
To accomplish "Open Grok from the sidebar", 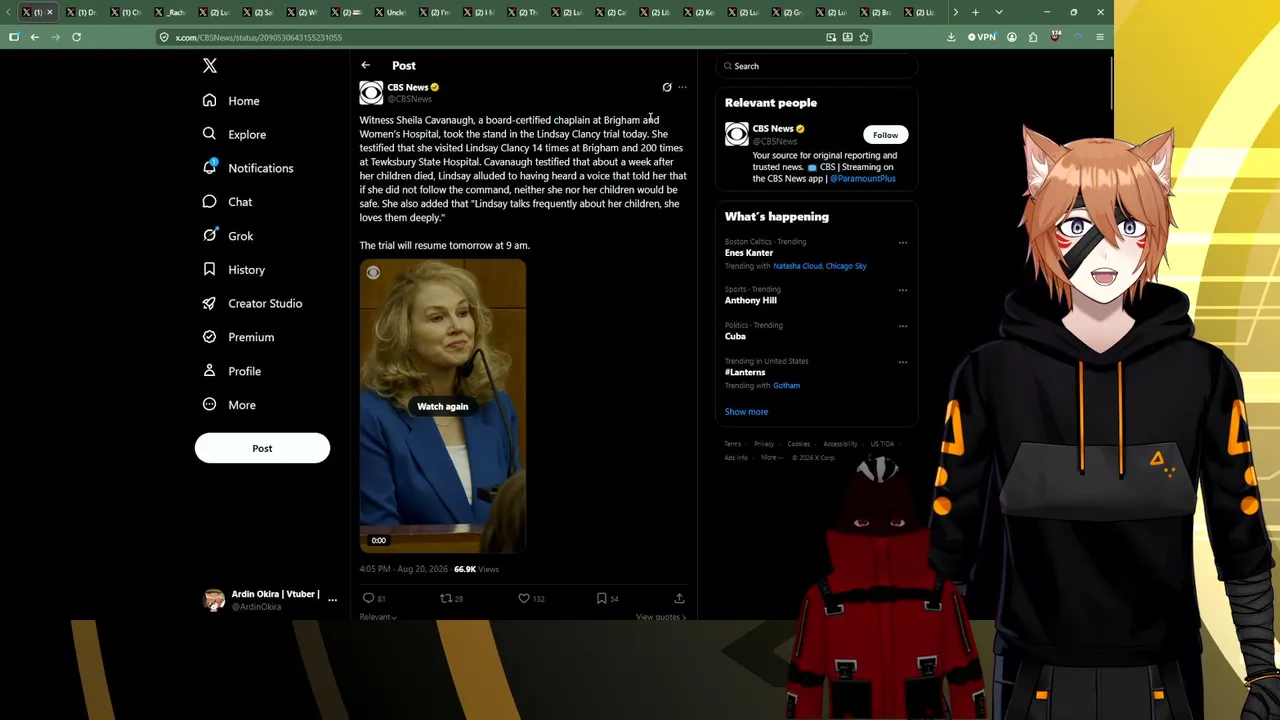I will pyautogui.click(x=228, y=236).
